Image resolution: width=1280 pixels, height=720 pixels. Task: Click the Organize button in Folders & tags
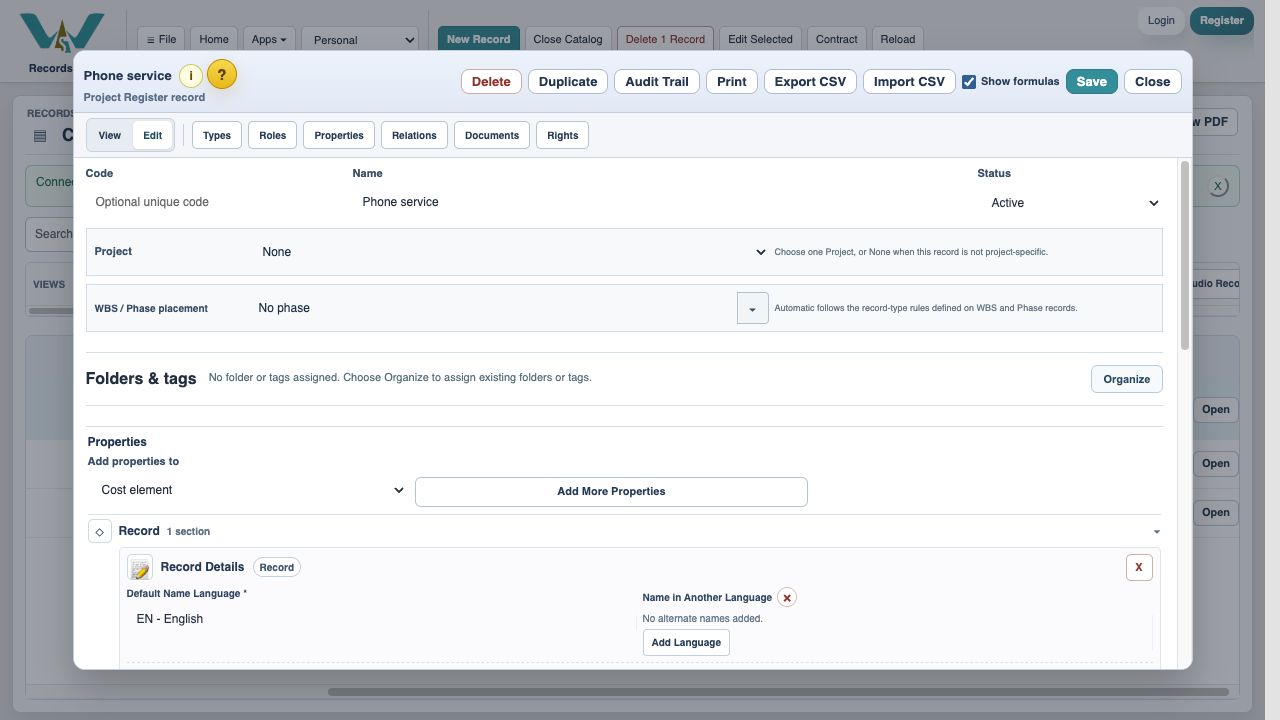[x=1127, y=379]
